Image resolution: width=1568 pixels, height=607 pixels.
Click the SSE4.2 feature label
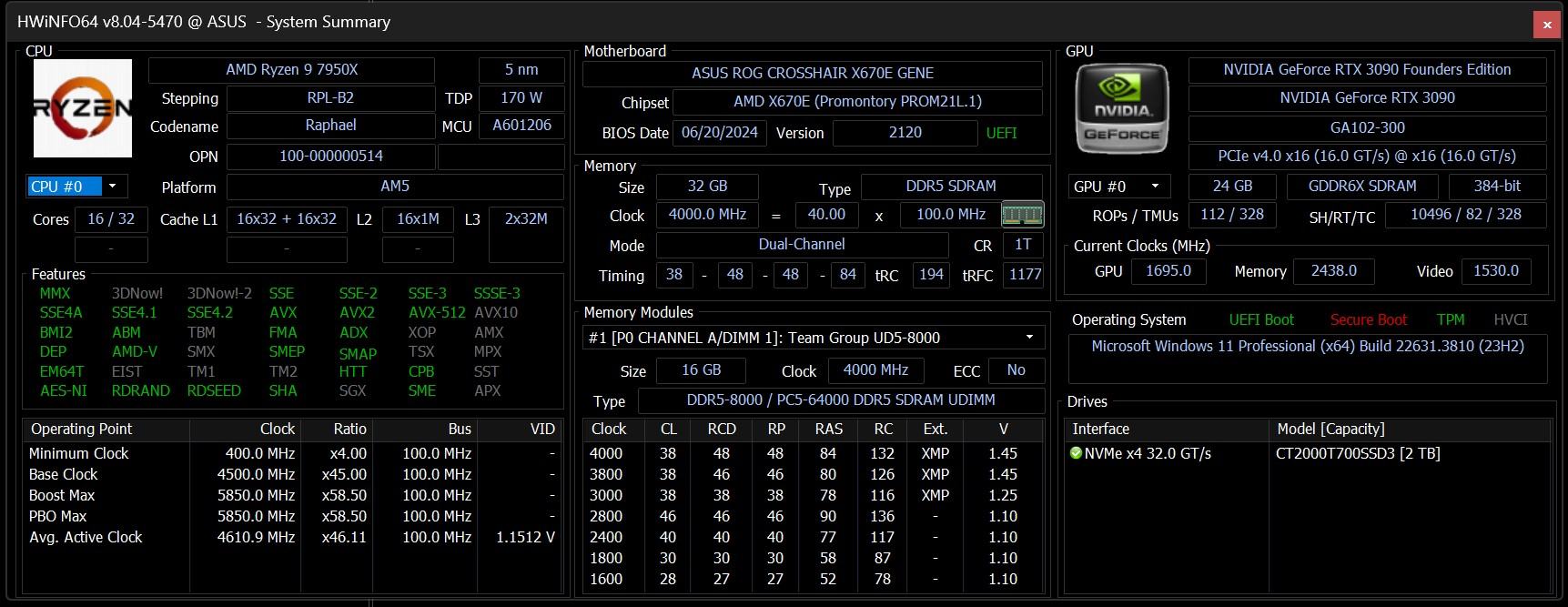[210, 312]
